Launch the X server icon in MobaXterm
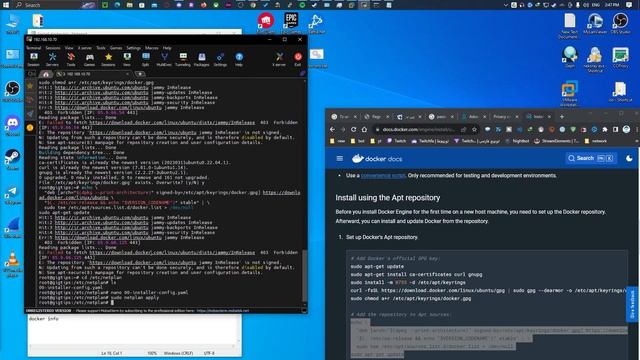Image resolution: width=640 pixels, height=360 pixels. [279, 59]
